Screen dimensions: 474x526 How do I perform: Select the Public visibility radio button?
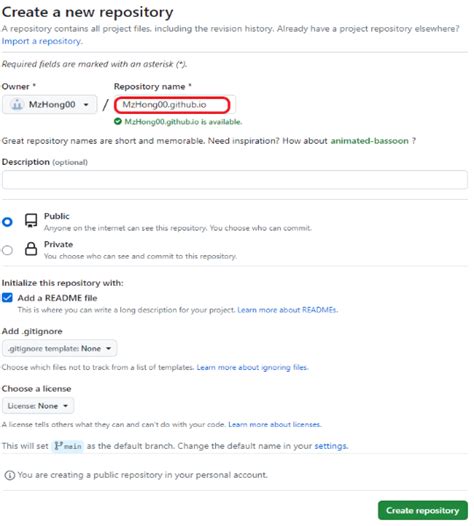7,222
